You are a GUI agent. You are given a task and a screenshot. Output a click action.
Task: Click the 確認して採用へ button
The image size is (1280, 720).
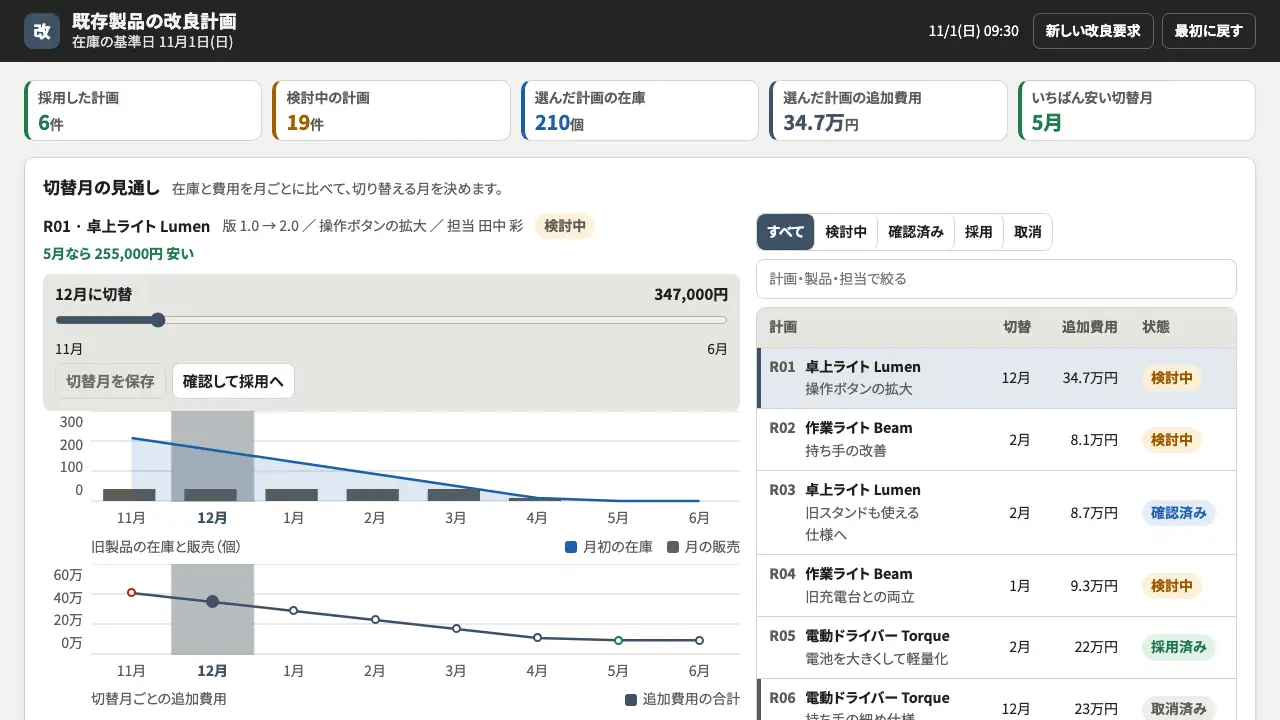[x=233, y=381]
